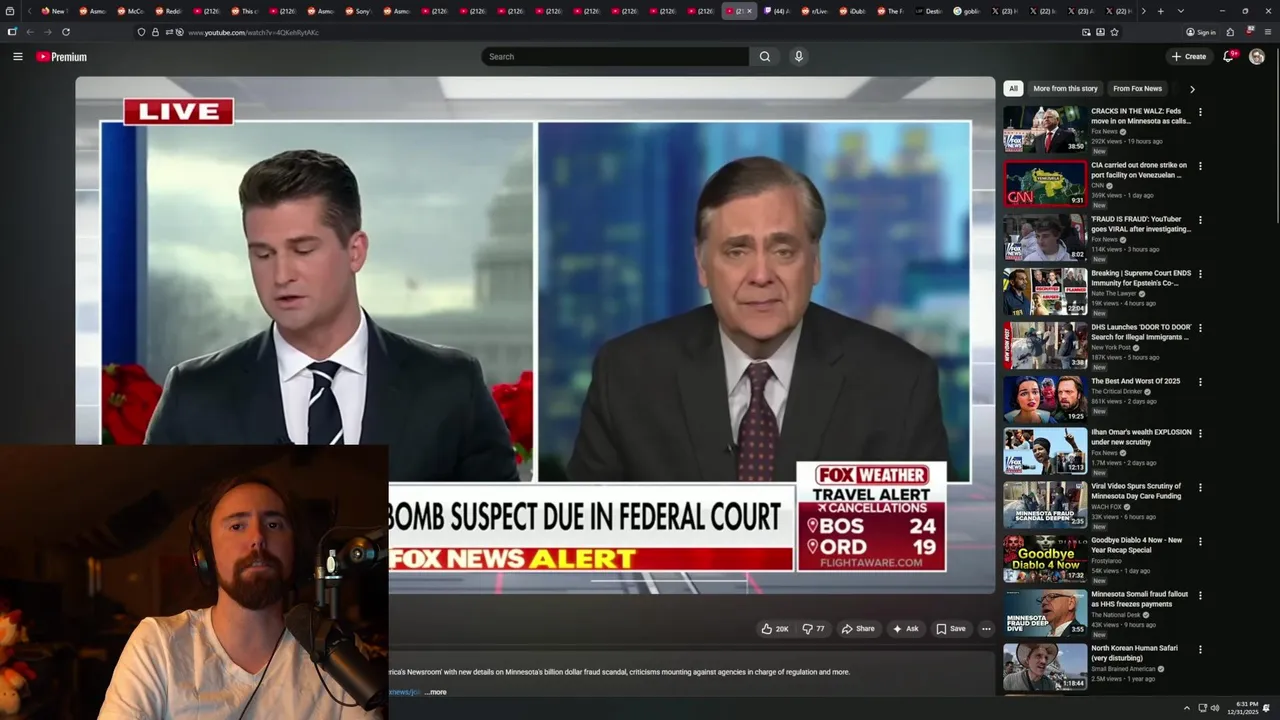Open CNN 'CIA carried out drone strike' thumbnail
The height and width of the screenshot is (720, 1280).
(1045, 183)
